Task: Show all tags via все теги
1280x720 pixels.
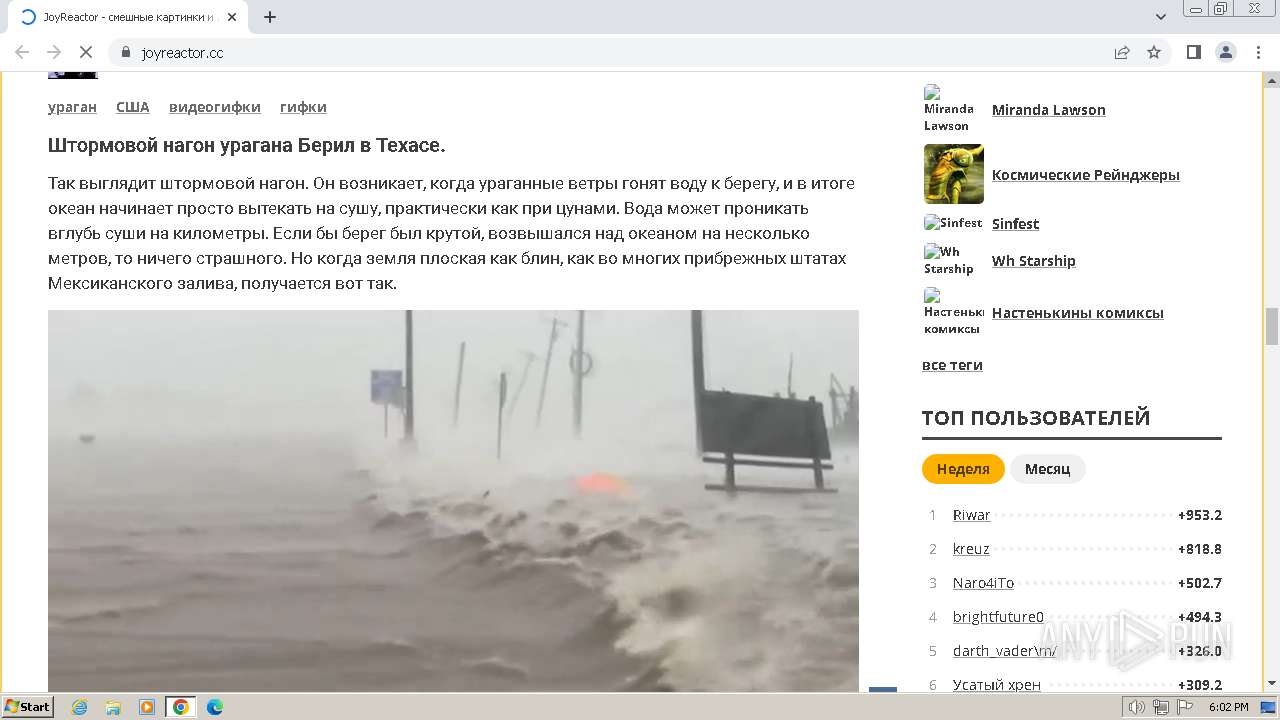Action: tap(952, 365)
